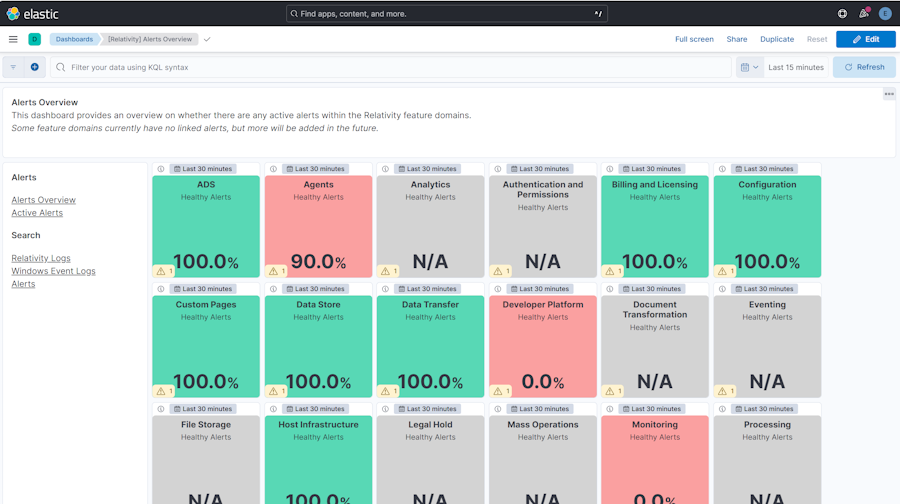
Task: Click the green D space avatar
Action: point(34,39)
